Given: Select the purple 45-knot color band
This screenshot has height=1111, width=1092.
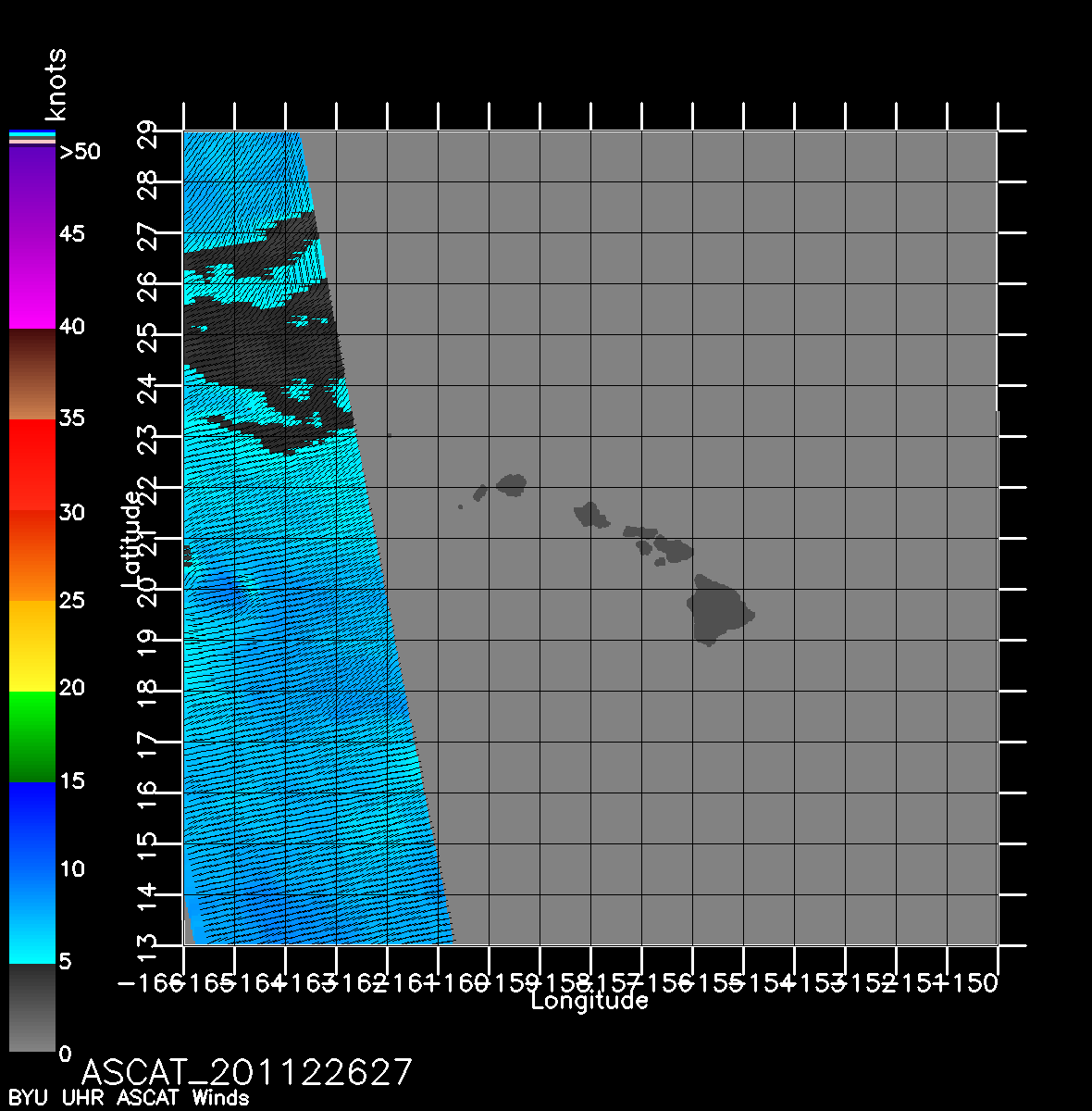Looking at the screenshot, I should (x=31, y=236).
